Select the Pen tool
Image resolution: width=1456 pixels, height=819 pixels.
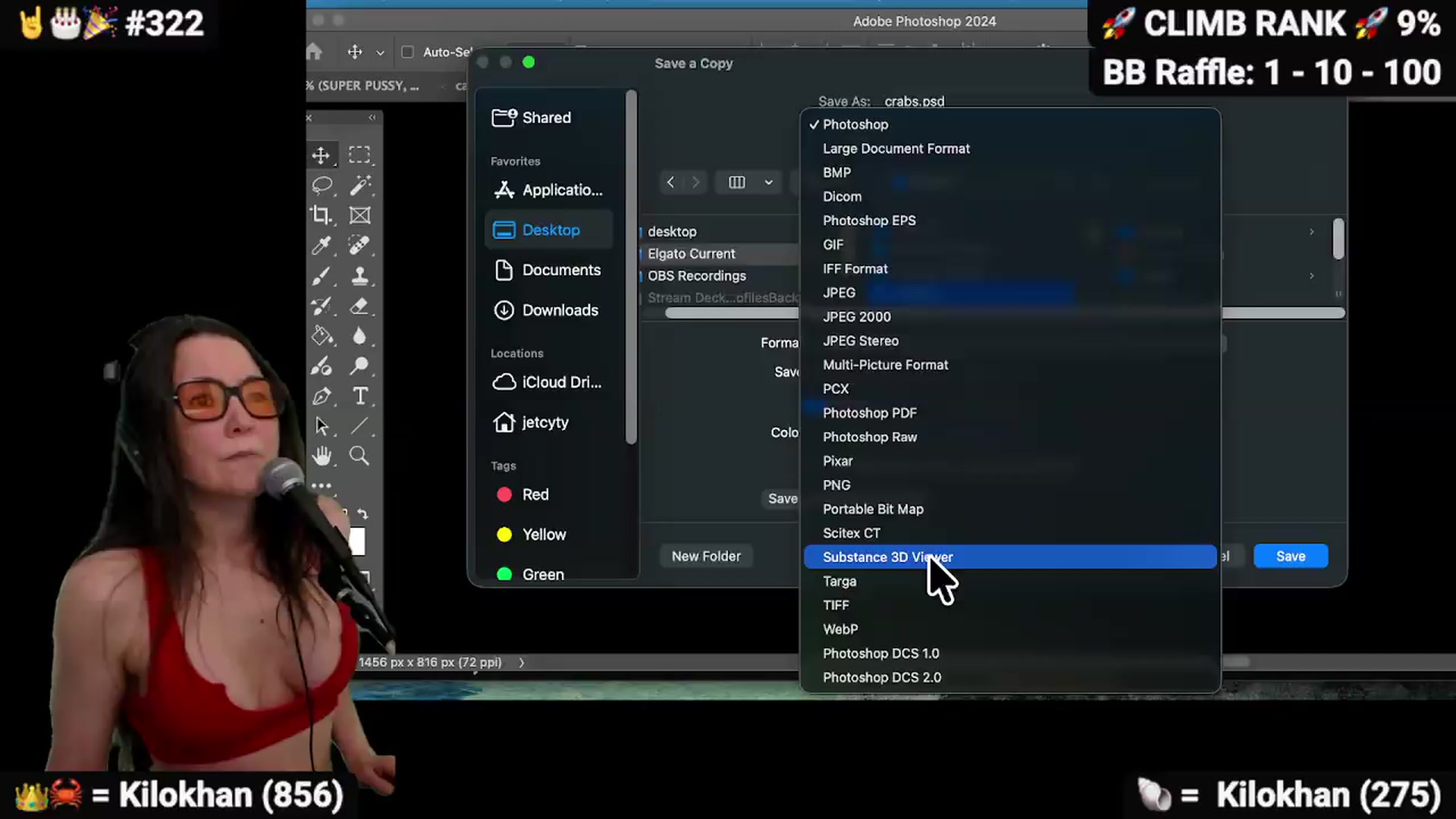pyautogui.click(x=322, y=396)
